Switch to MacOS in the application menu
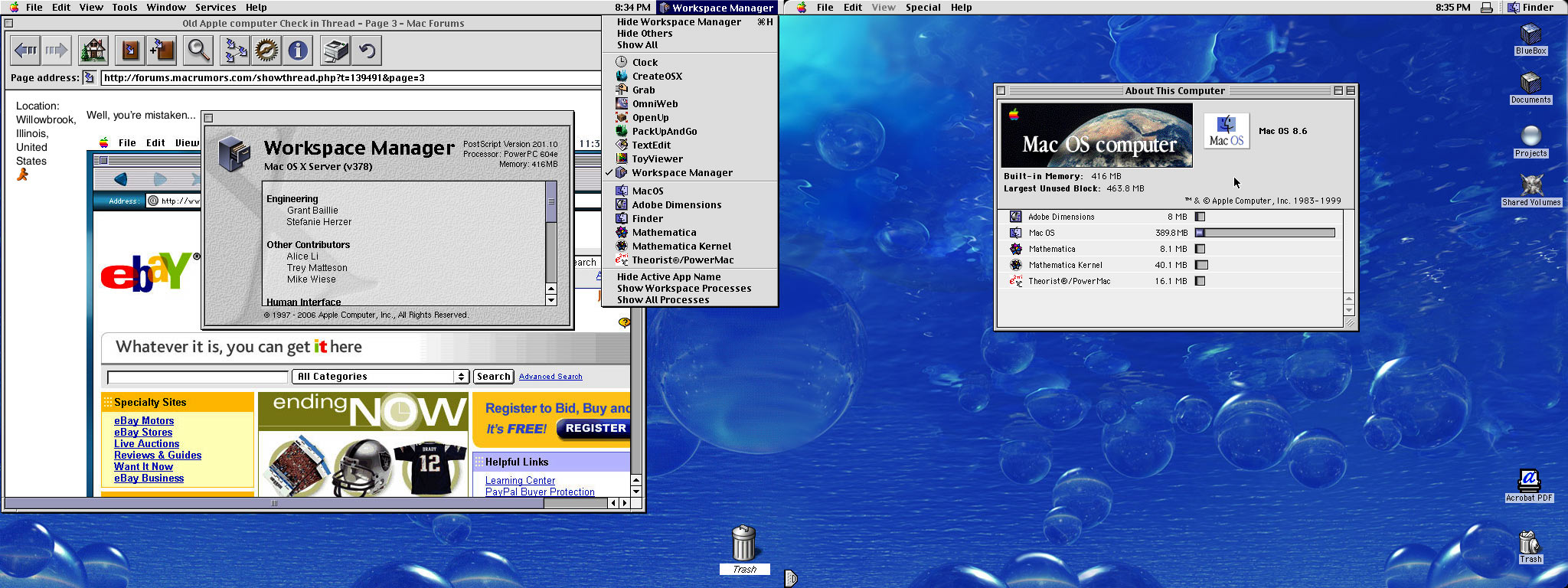 coord(690,191)
